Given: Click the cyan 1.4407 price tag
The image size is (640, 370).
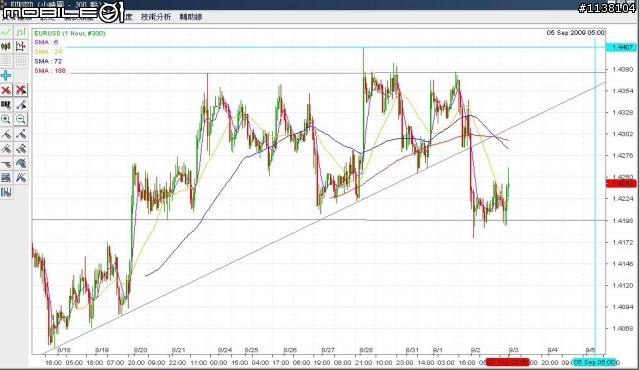Looking at the screenshot, I should click(x=622, y=47).
